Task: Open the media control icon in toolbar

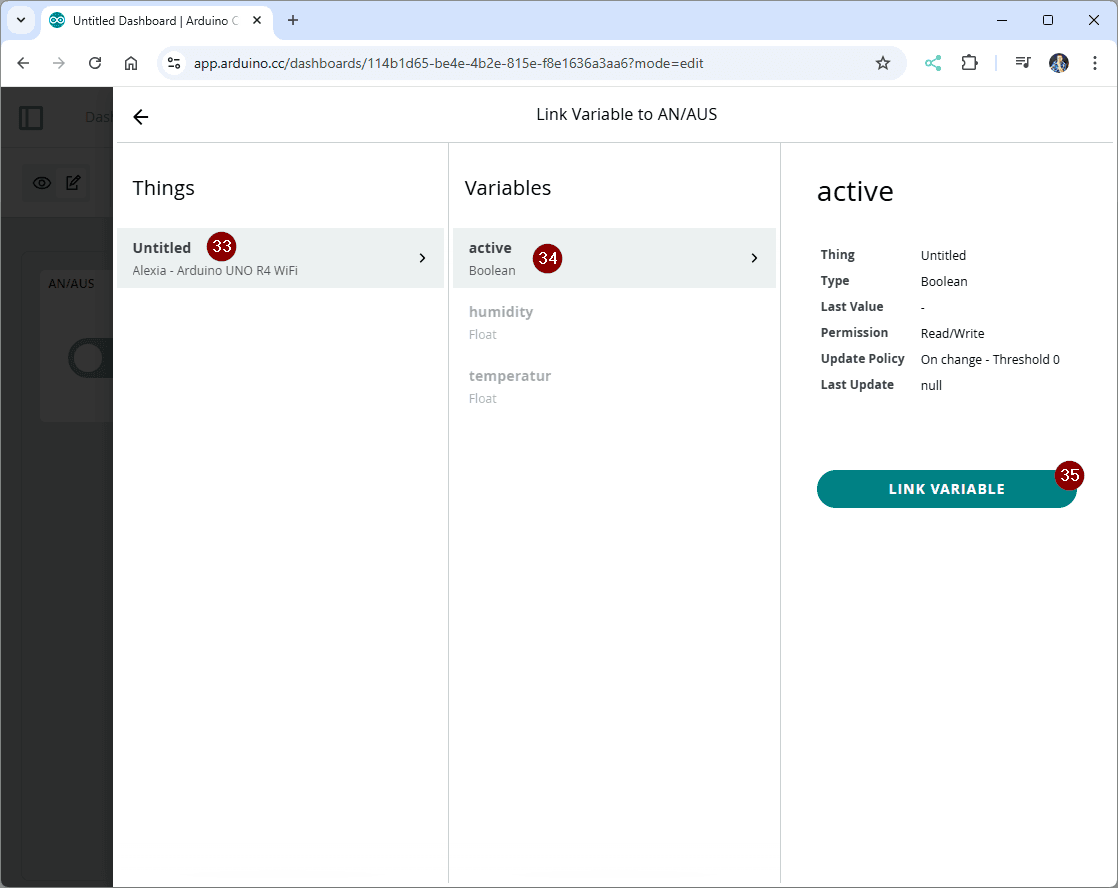Action: pos(1022,63)
